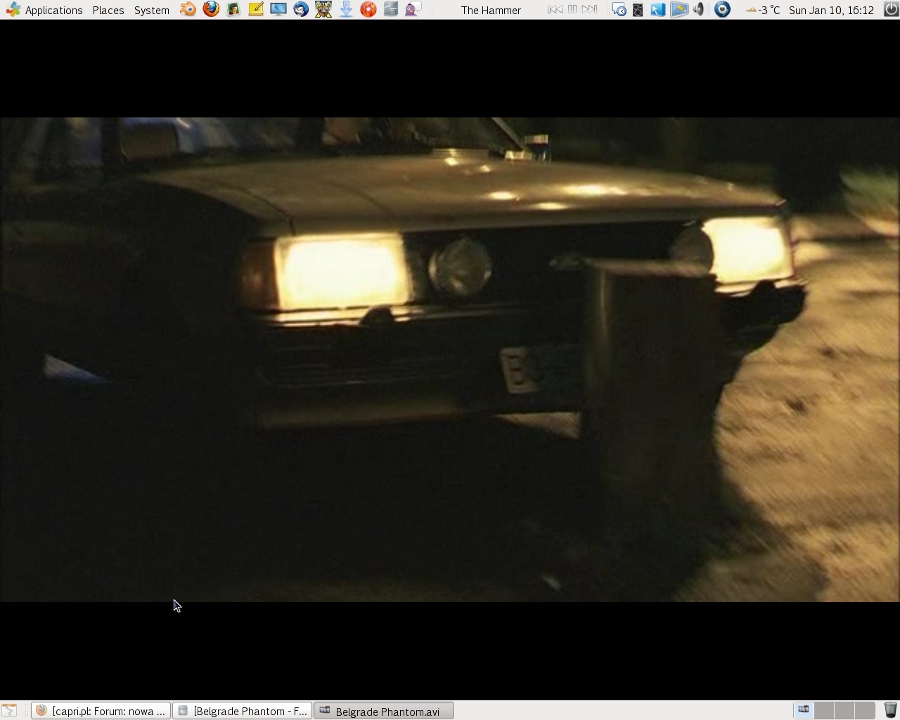Image resolution: width=900 pixels, height=720 pixels.
Task: Pause the music playback
Action: (x=572, y=9)
